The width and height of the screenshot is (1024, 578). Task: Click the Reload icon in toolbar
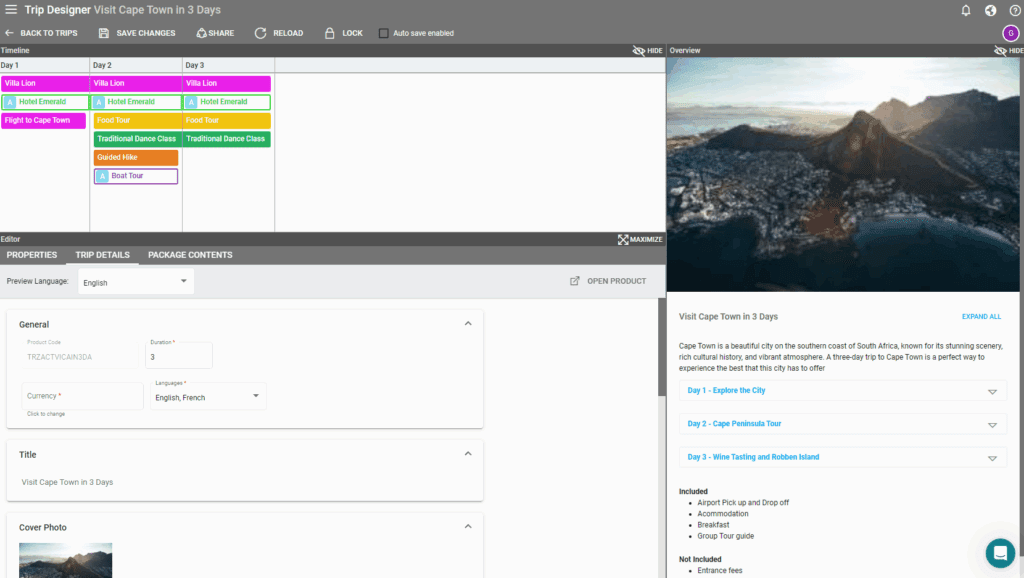pos(260,33)
